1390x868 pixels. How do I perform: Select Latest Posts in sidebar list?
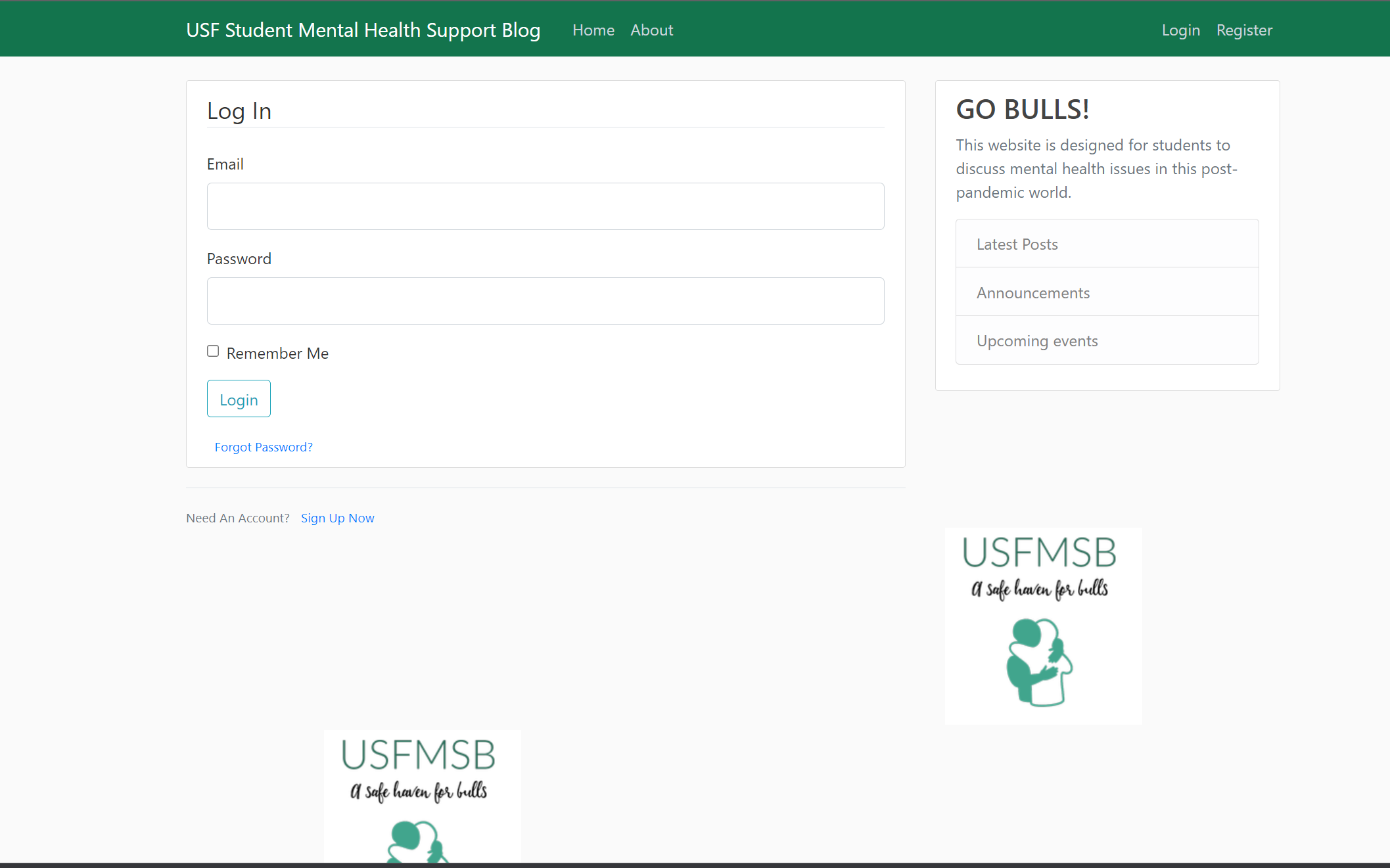(x=1017, y=244)
